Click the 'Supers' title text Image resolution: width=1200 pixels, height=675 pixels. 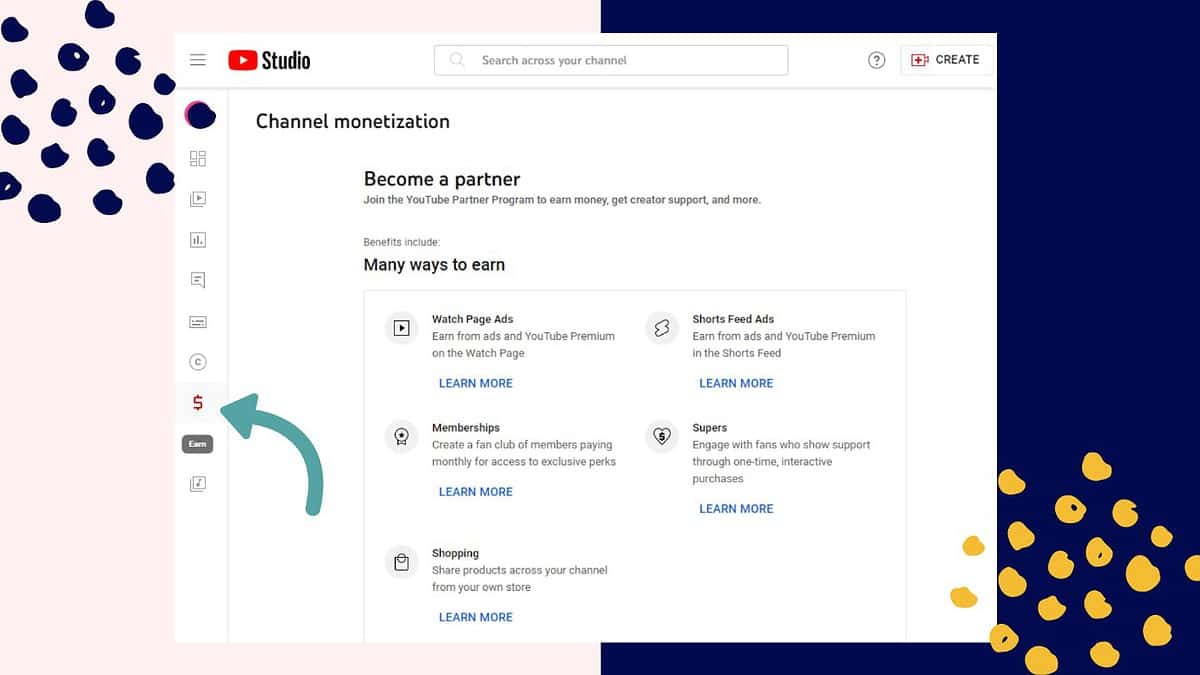coord(710,427)
